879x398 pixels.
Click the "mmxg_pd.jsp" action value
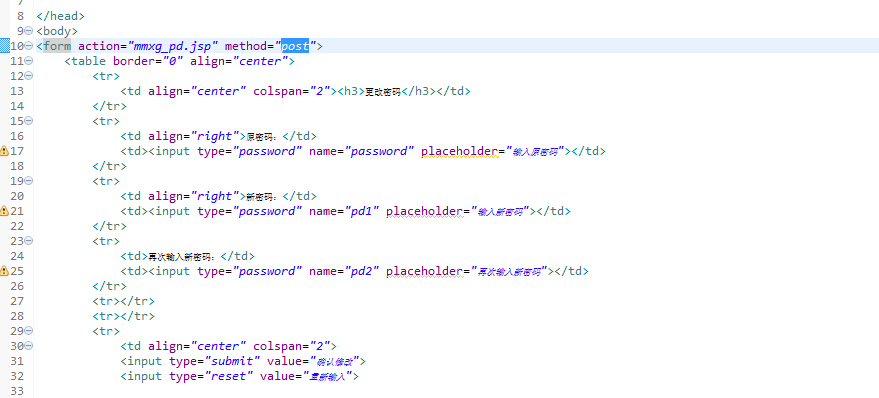[173, 46]
